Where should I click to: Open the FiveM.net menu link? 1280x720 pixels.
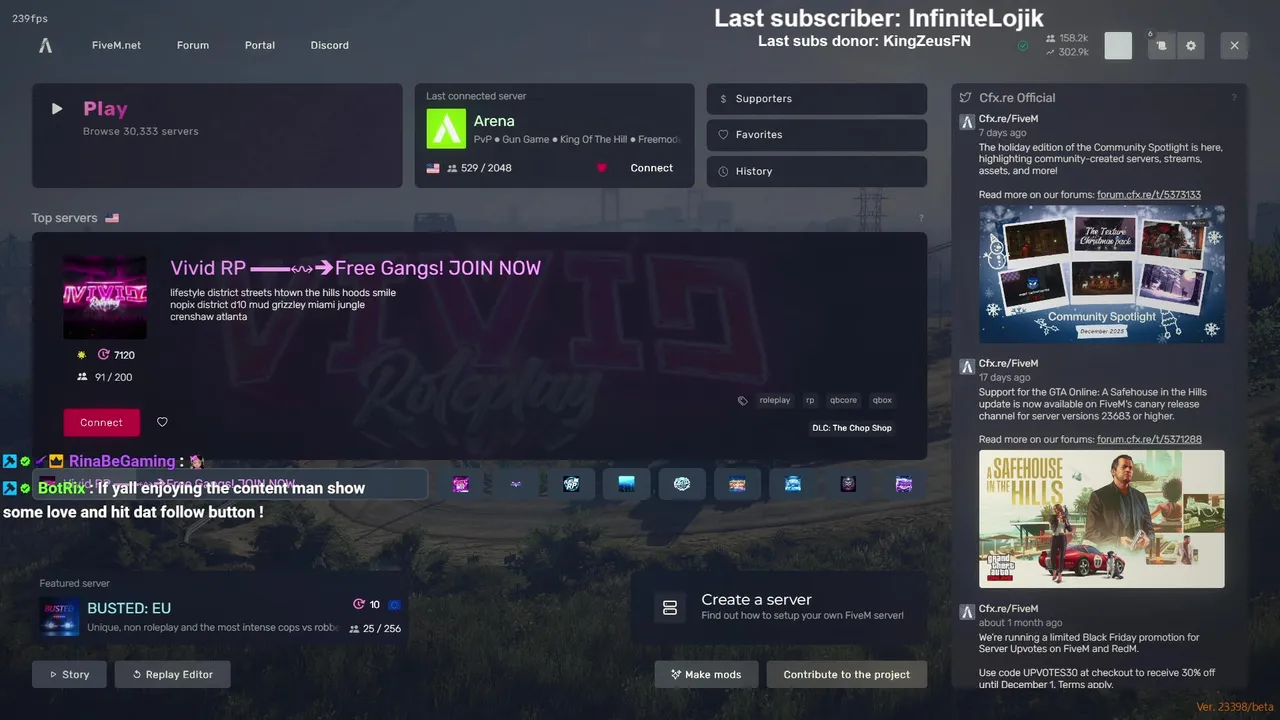click(116, 45)
